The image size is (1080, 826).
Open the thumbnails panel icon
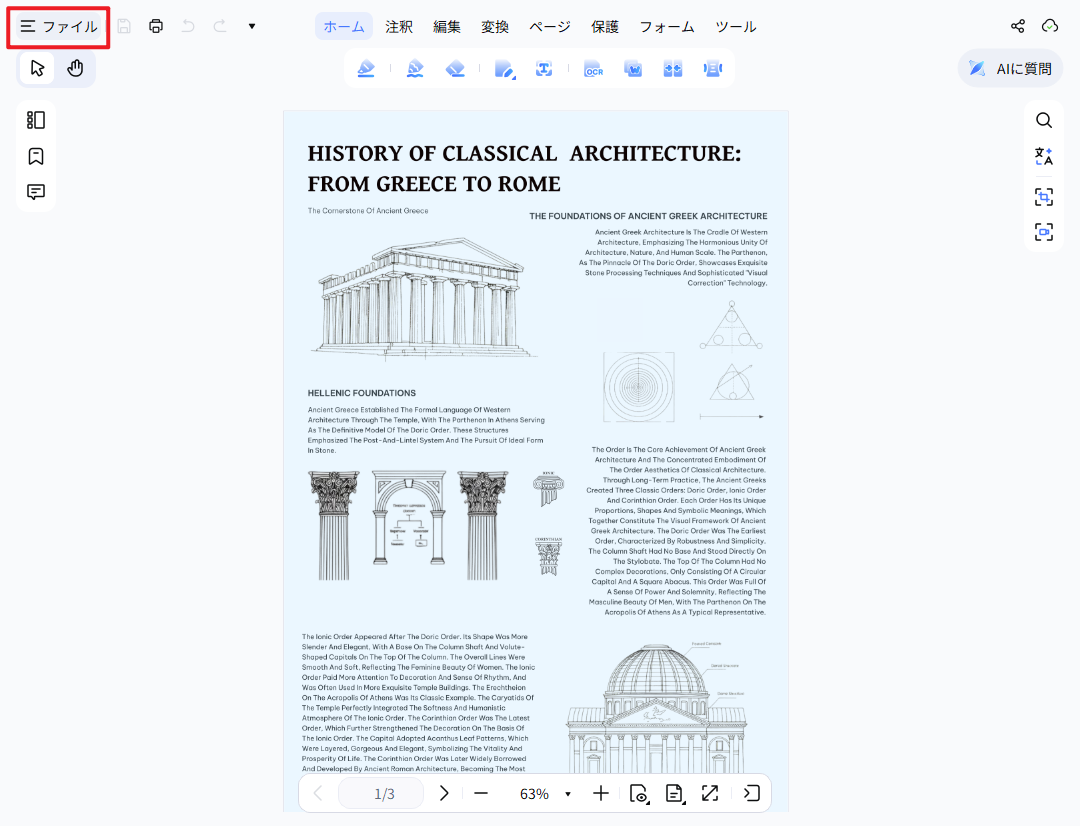click(36, 120)
